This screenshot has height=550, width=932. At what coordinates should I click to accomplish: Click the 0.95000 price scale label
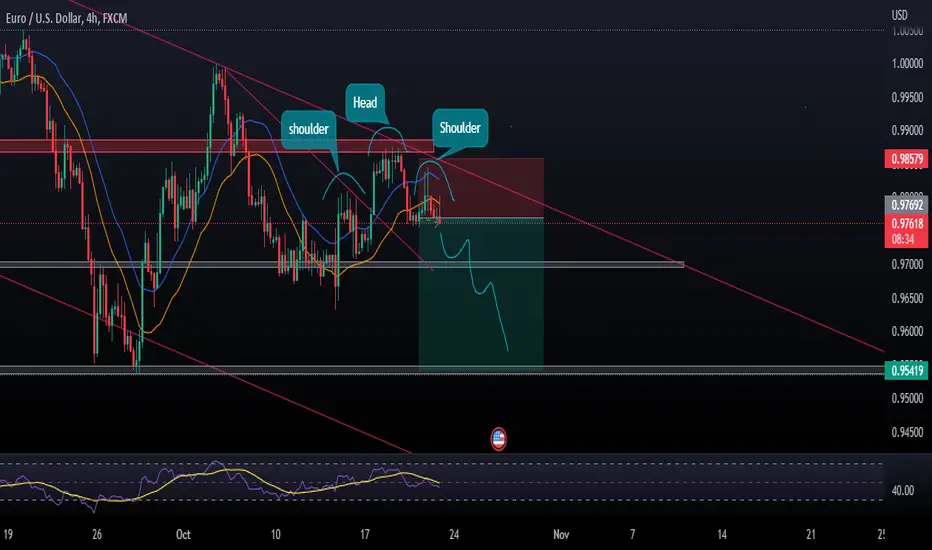[x=907, y=398]
